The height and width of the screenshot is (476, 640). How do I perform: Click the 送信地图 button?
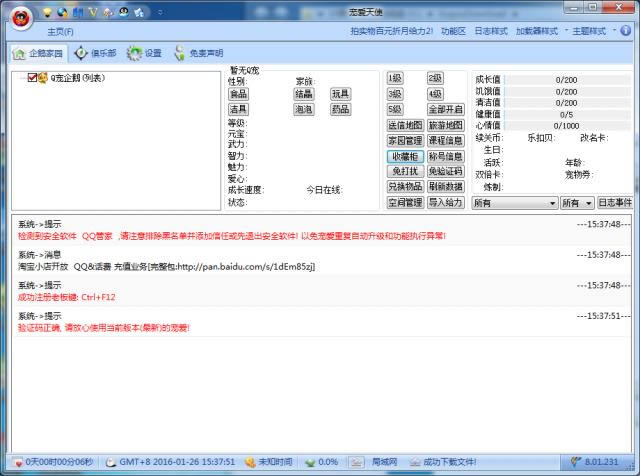coord(405,125)
